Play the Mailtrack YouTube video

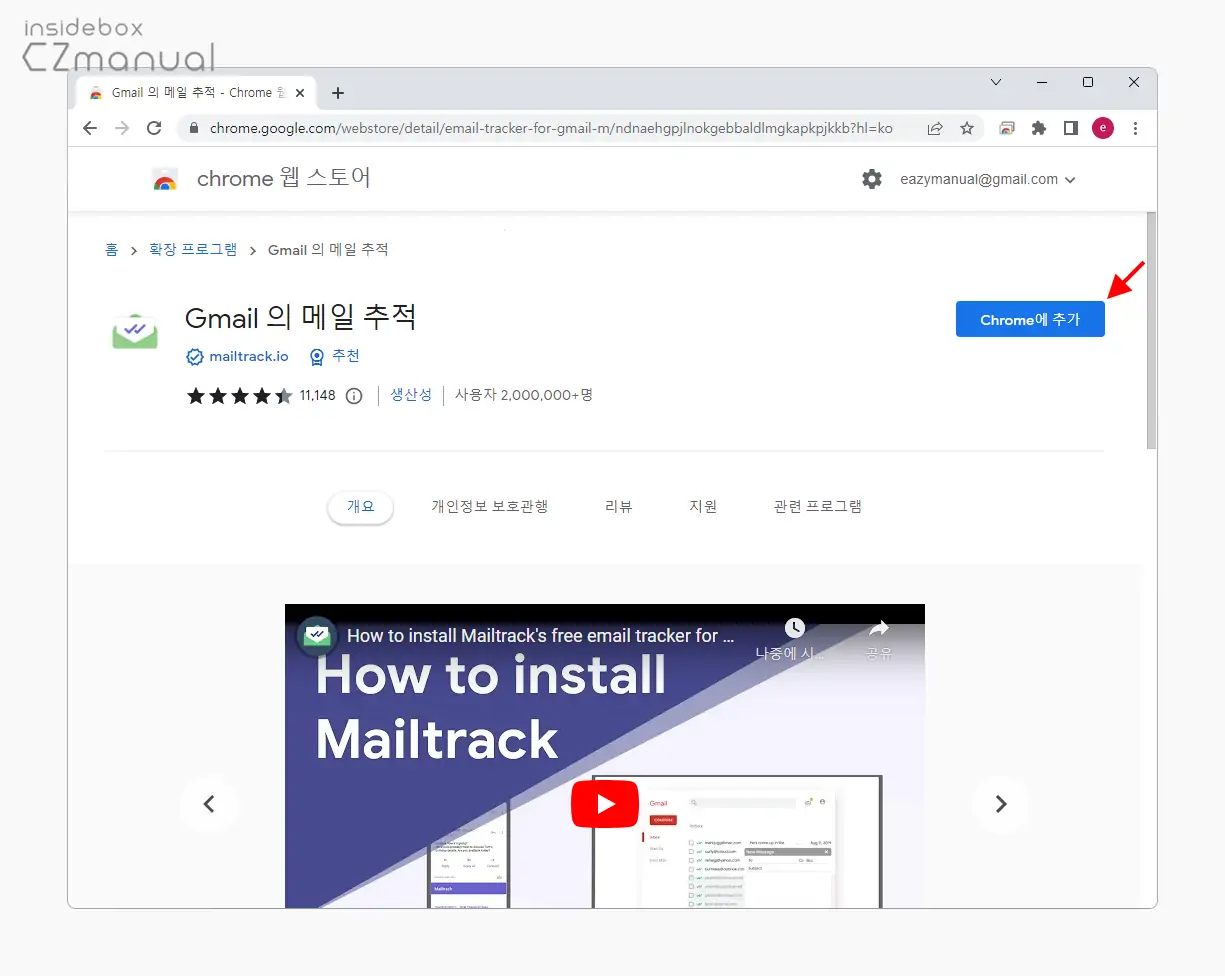pyautogui.click(x=605, y=804)
